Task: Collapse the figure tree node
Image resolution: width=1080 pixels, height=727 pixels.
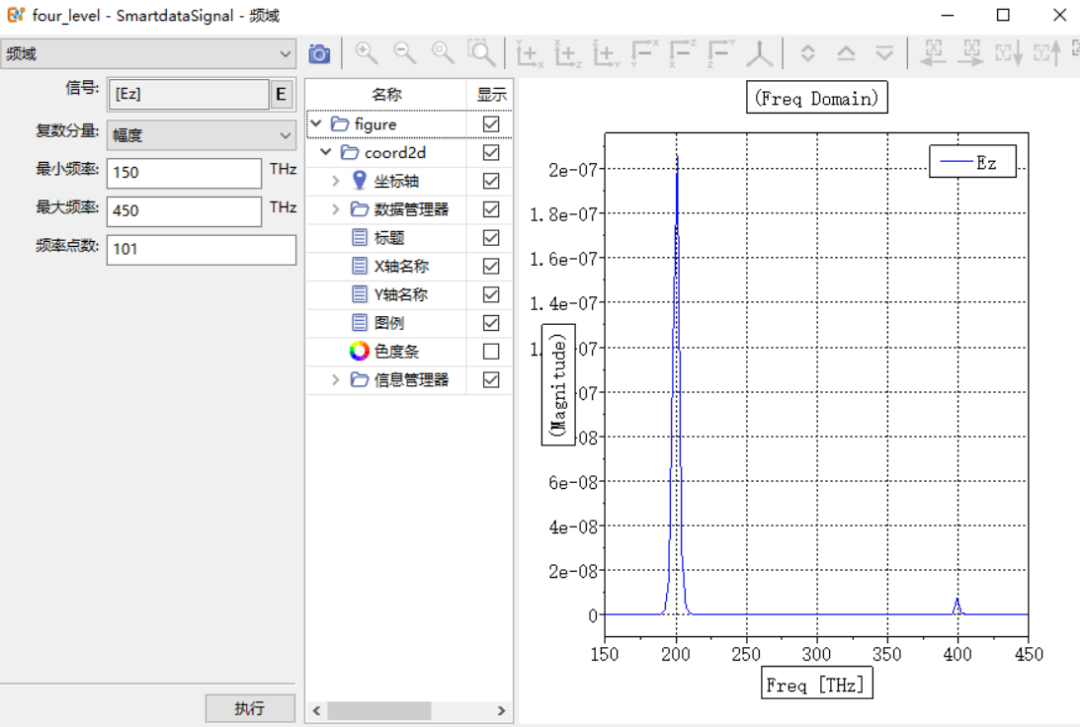Action: pyautogui.click(x=316, y=123)
